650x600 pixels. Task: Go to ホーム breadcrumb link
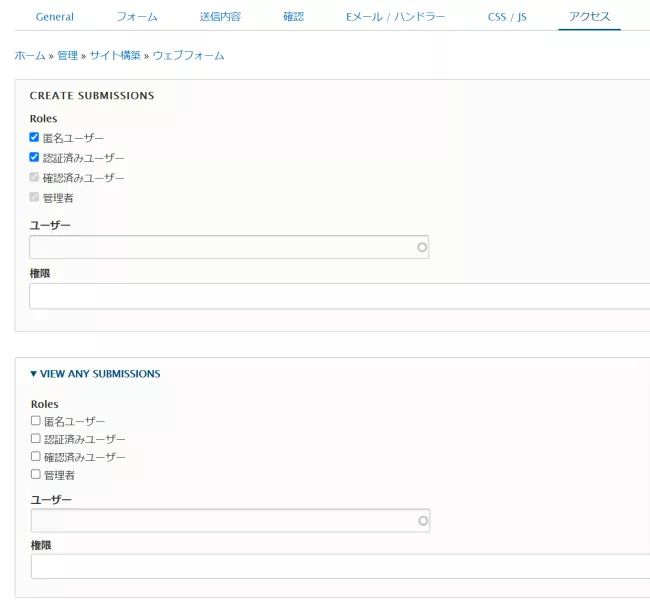[30, 55]
